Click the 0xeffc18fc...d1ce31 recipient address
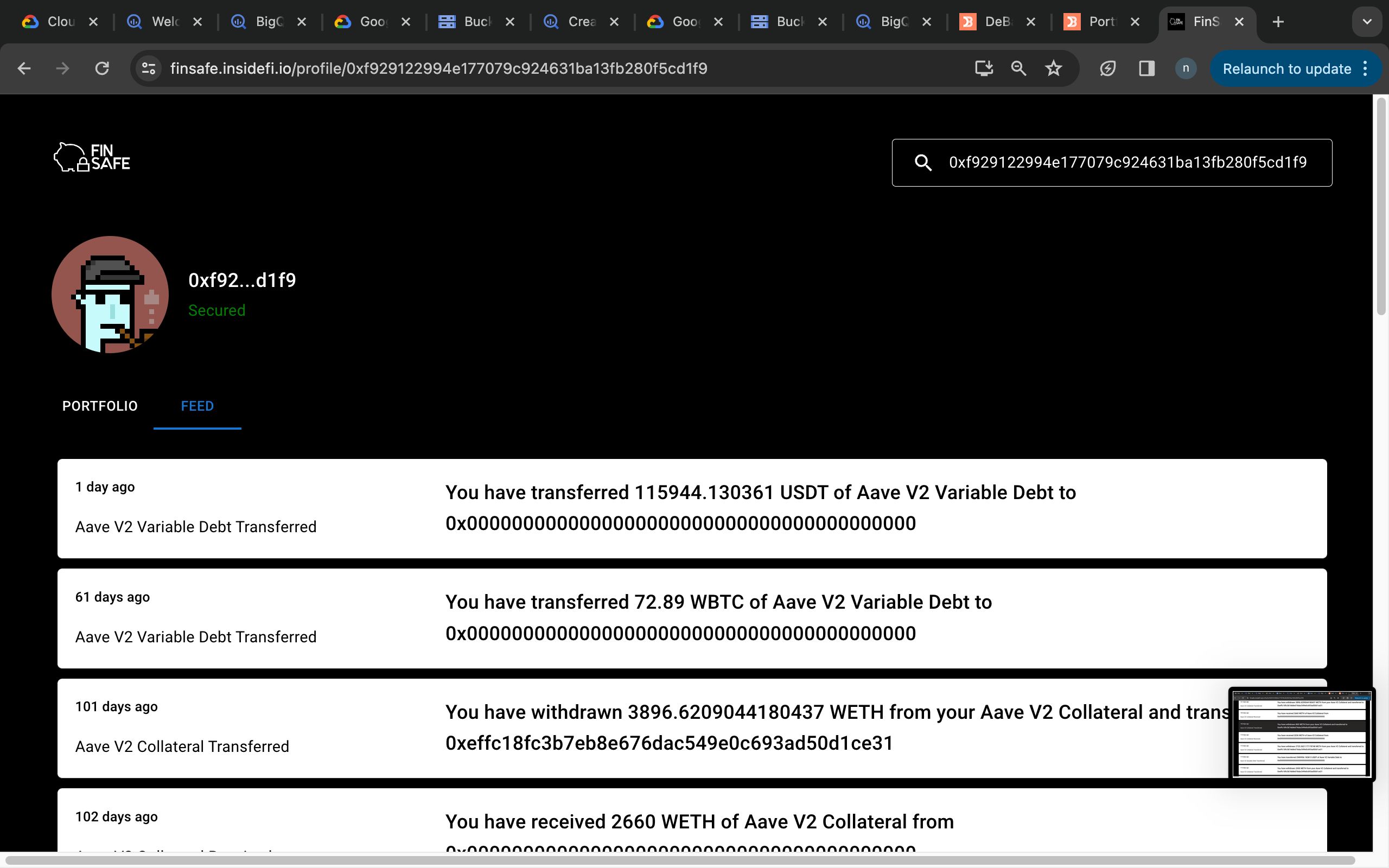The width and height of the screenshot is (1389, 868). click(669, 743)
